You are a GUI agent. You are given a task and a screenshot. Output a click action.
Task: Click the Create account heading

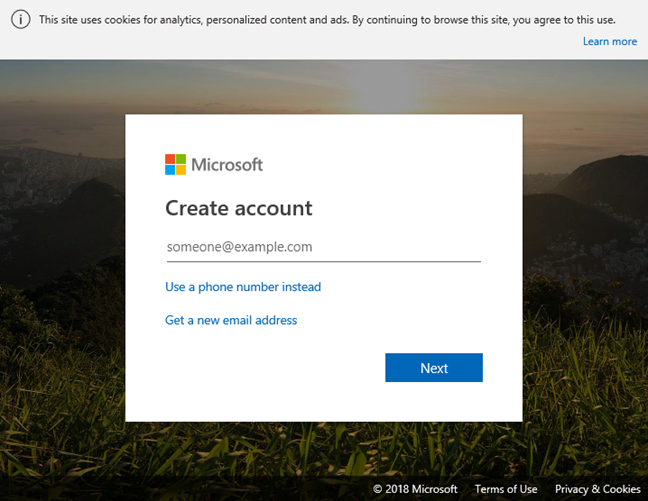[239, 208]
